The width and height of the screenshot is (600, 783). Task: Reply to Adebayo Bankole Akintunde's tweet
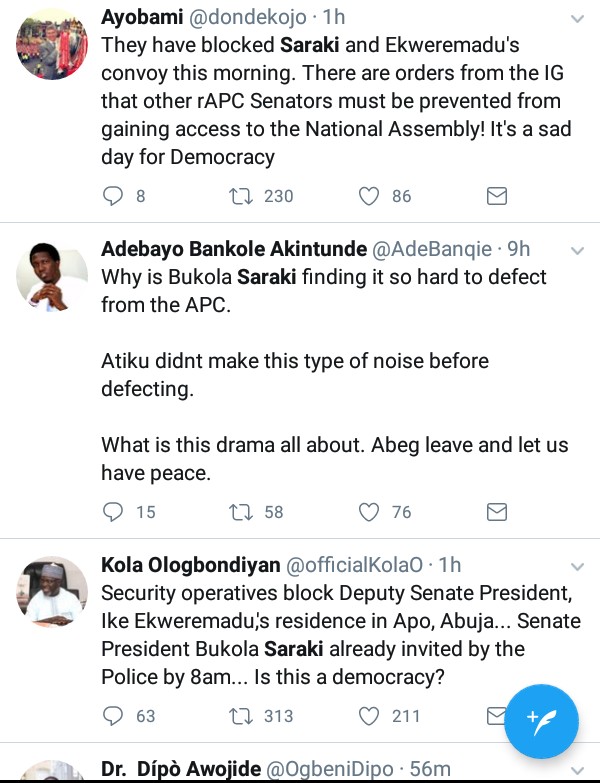(x=113, y=512)
